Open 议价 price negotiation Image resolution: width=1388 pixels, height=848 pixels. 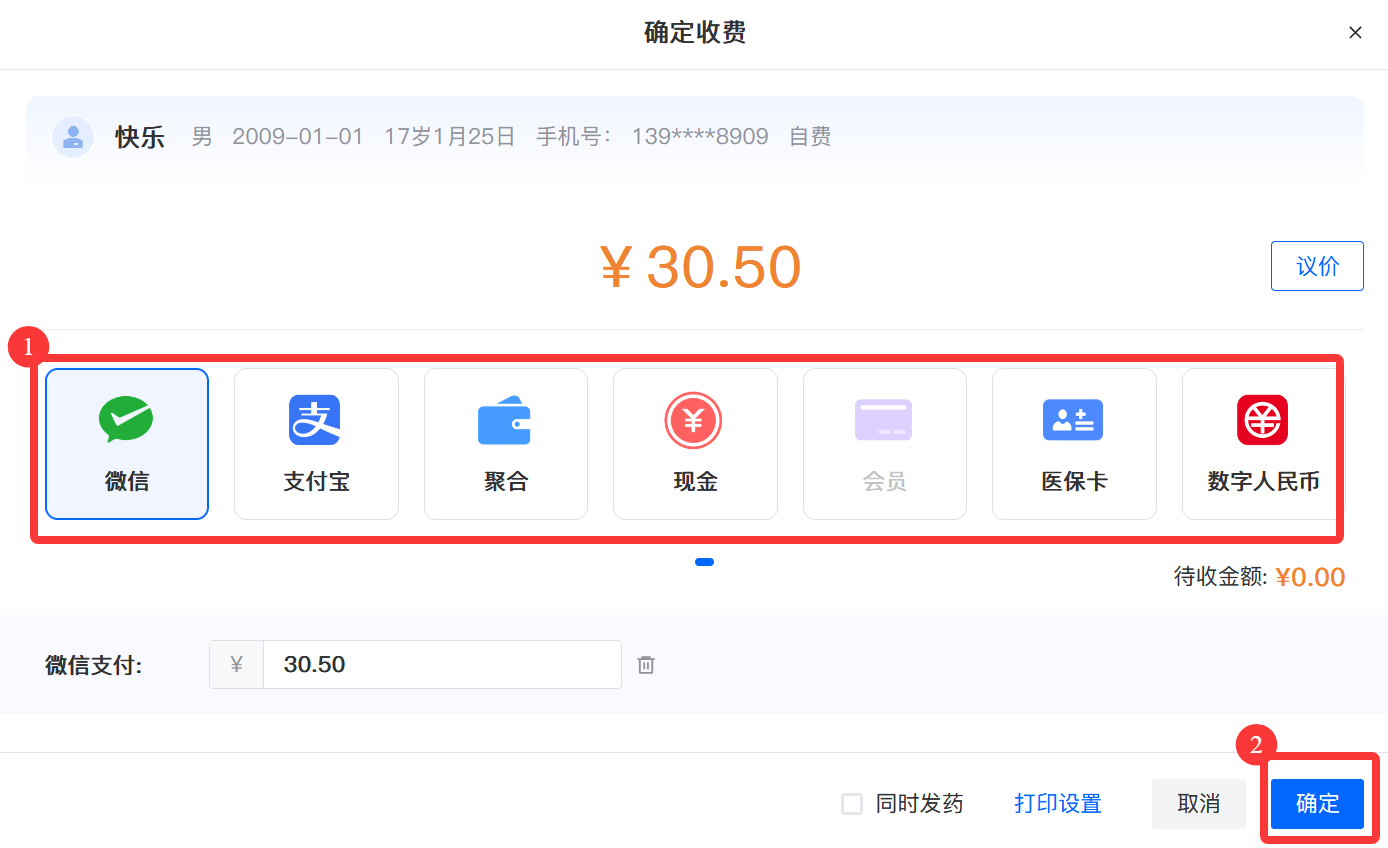[x=1316, y=266]
